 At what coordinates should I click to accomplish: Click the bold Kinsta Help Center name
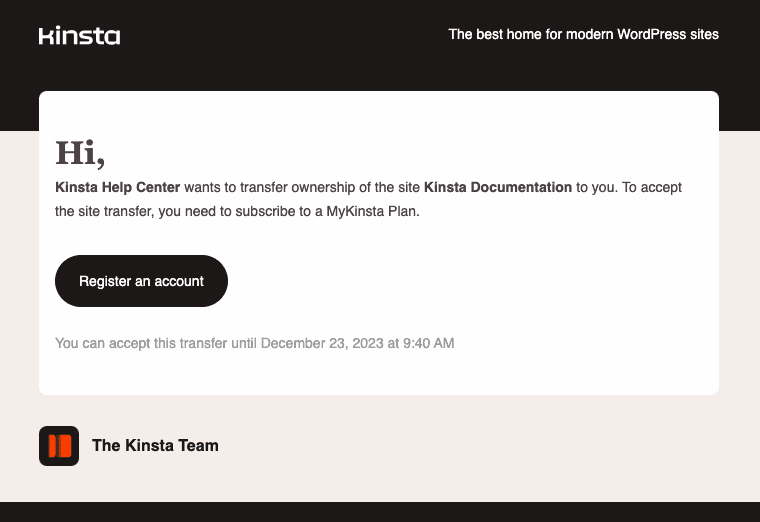point(117,188)
